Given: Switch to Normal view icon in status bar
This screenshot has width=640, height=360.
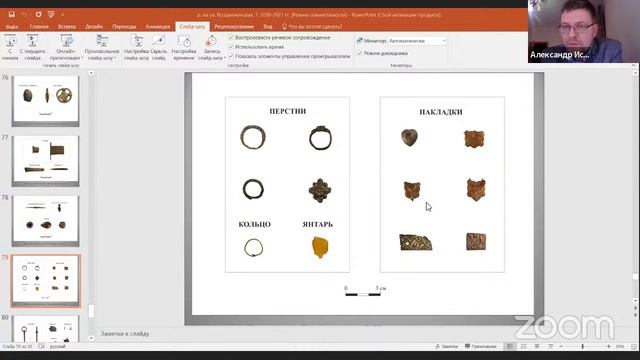Looking at the screenshot, I should coord(509,346).
